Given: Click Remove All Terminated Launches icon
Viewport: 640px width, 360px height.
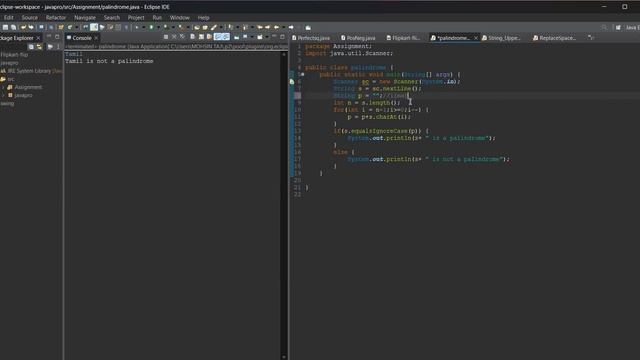Looking at the screenshot, I should coord(182,37).
